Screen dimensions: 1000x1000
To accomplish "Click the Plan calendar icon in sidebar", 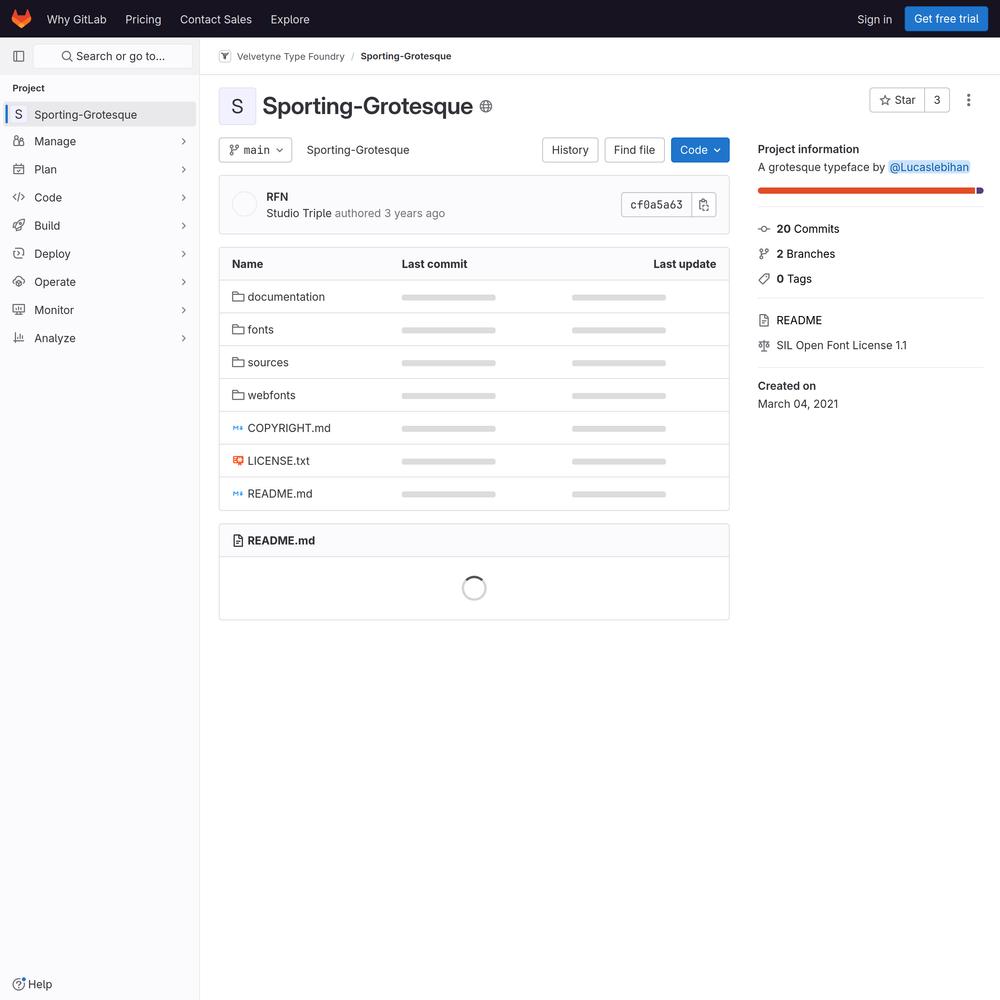I will tap(18, 169).
